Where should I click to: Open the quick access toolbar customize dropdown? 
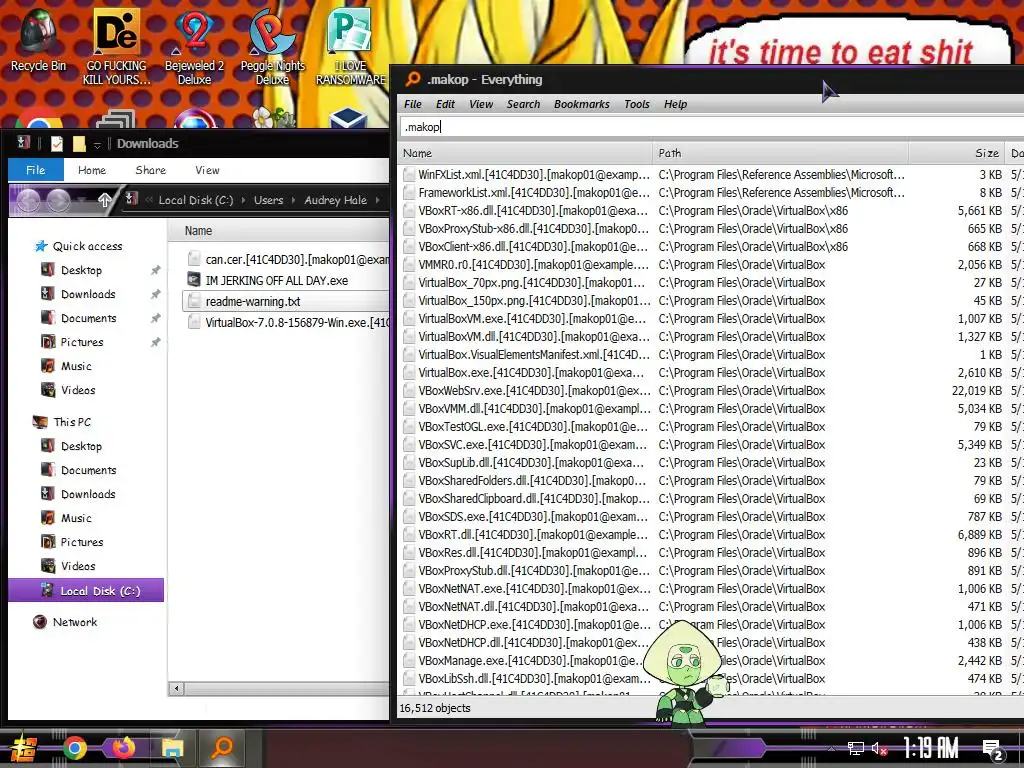click(97, 144)
